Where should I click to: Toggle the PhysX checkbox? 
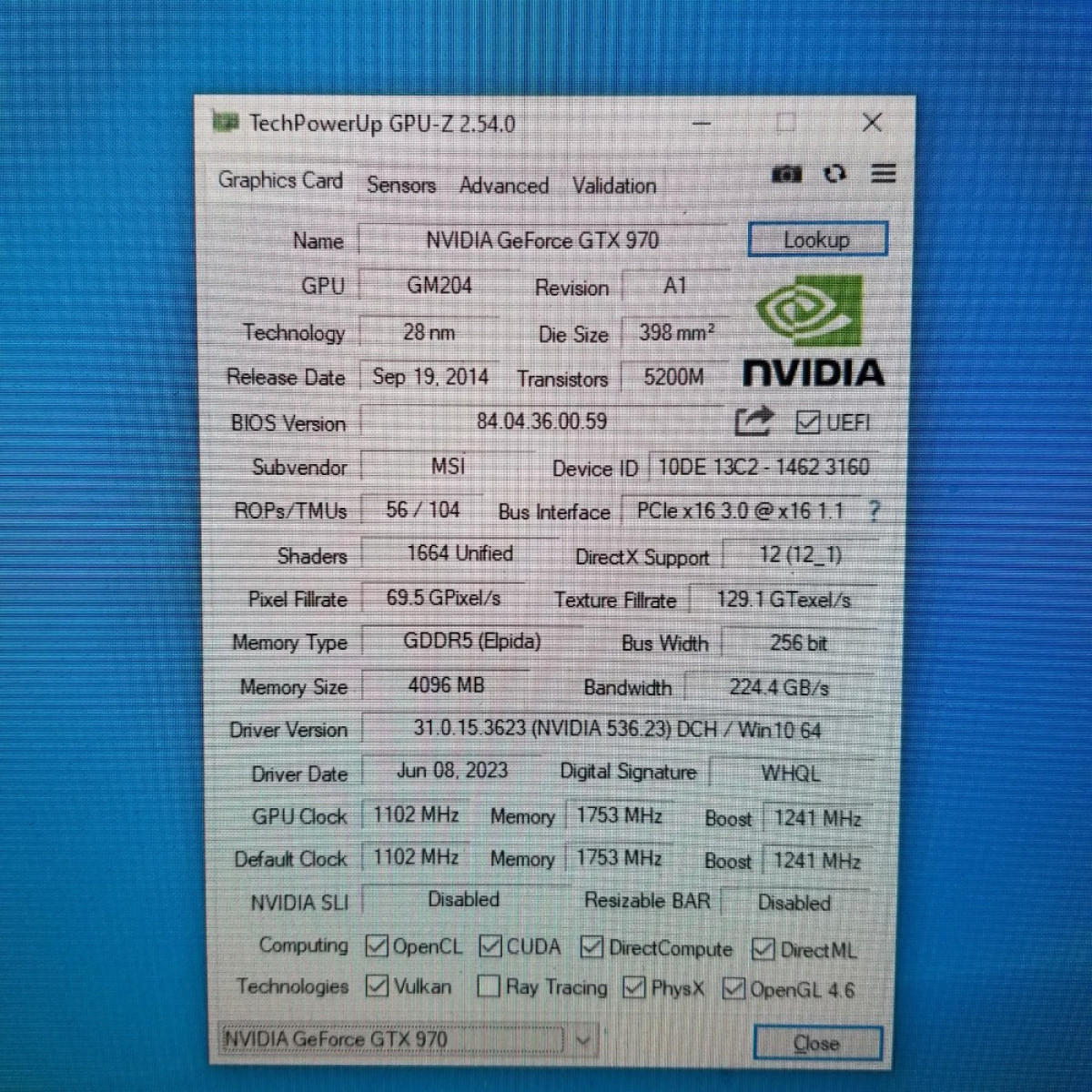tap(634, 987)
